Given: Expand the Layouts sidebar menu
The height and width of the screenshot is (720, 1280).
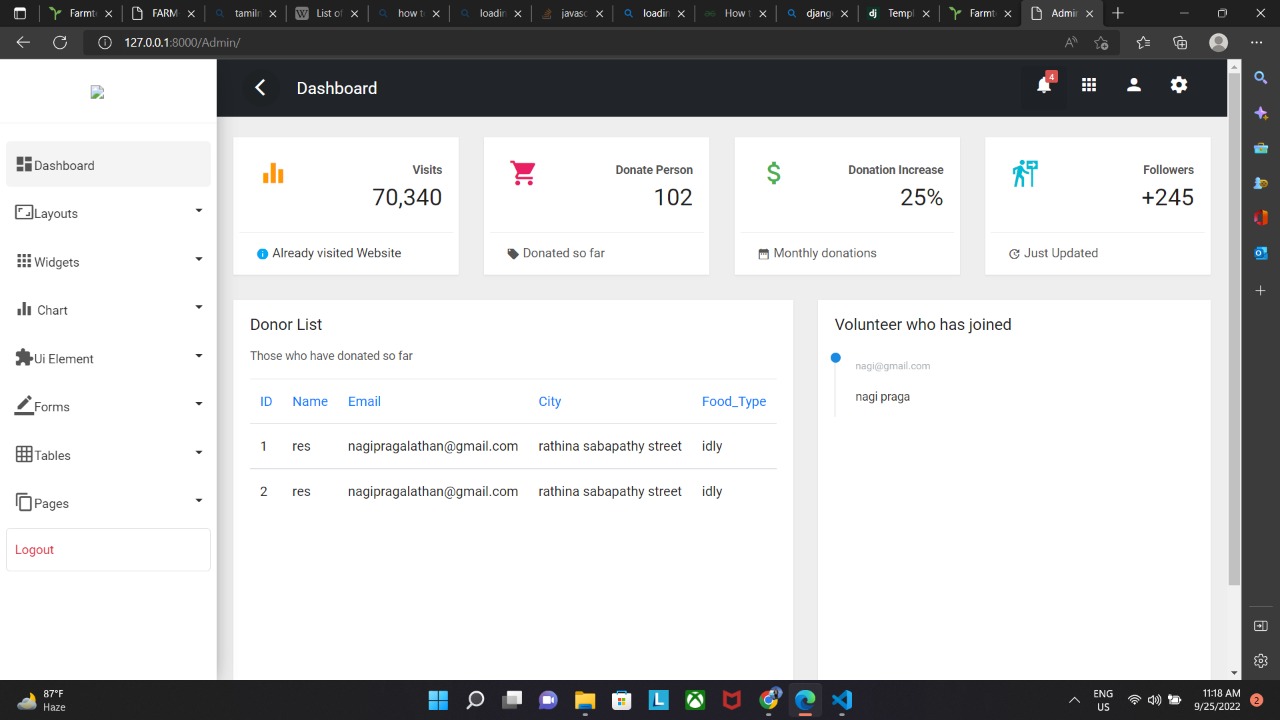Looking at the screenshot, I should point(108,213).
